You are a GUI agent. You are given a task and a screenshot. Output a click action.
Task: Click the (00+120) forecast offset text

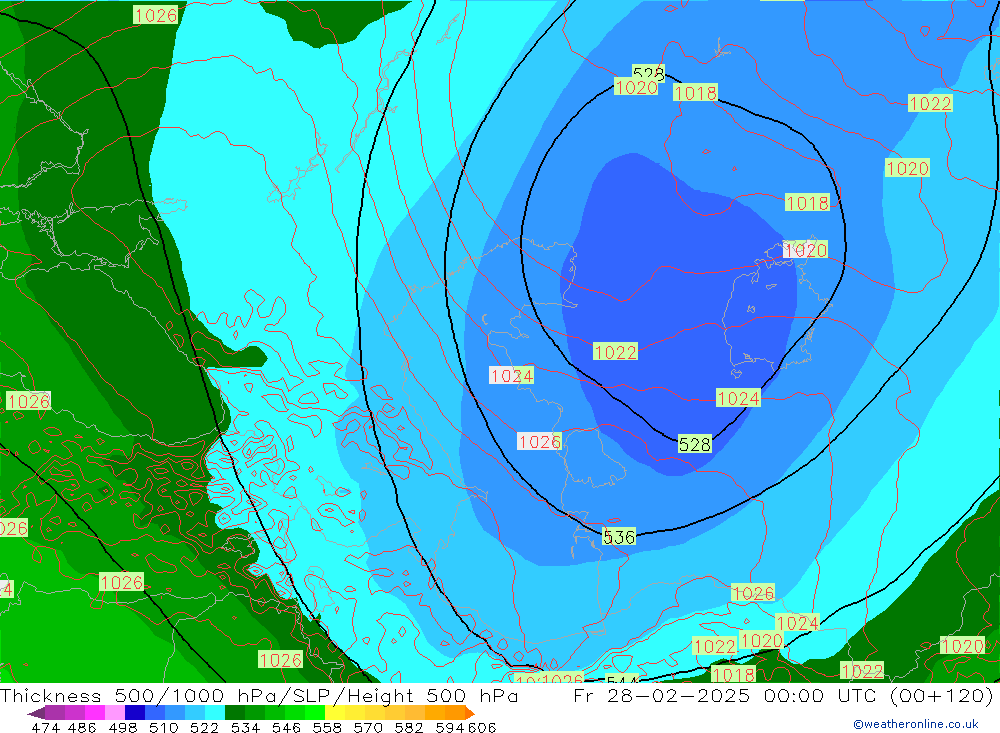point(941,695)
